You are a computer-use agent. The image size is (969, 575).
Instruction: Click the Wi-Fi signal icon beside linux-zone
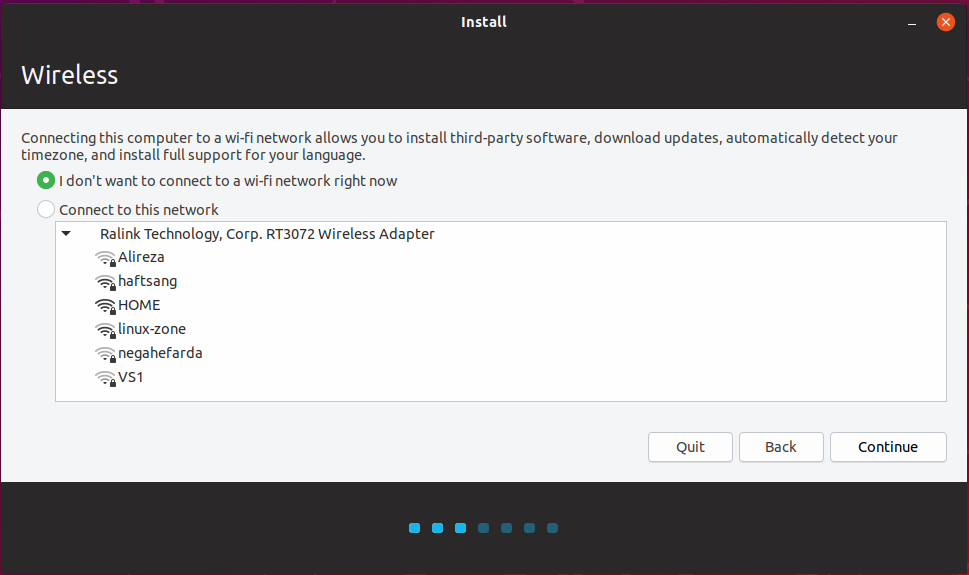click(x=105, y=330)
